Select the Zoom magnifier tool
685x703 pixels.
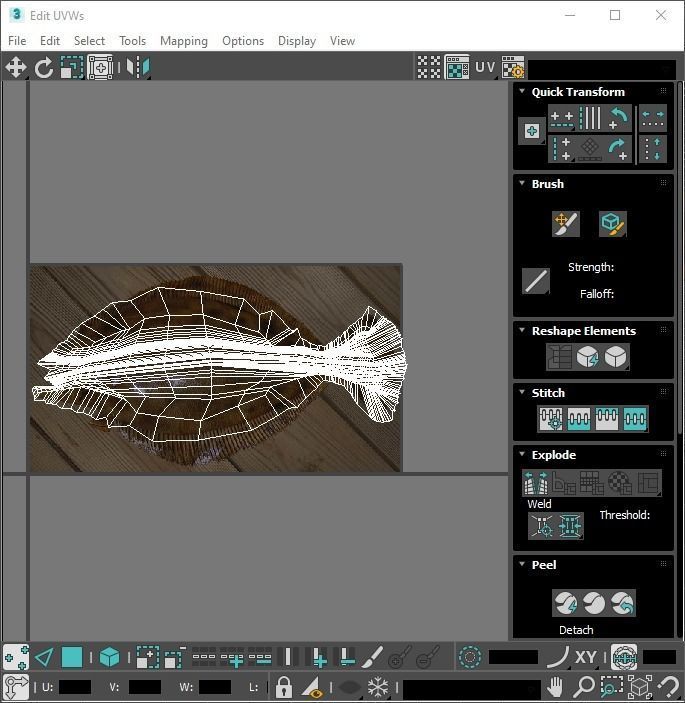click(583, 687)
